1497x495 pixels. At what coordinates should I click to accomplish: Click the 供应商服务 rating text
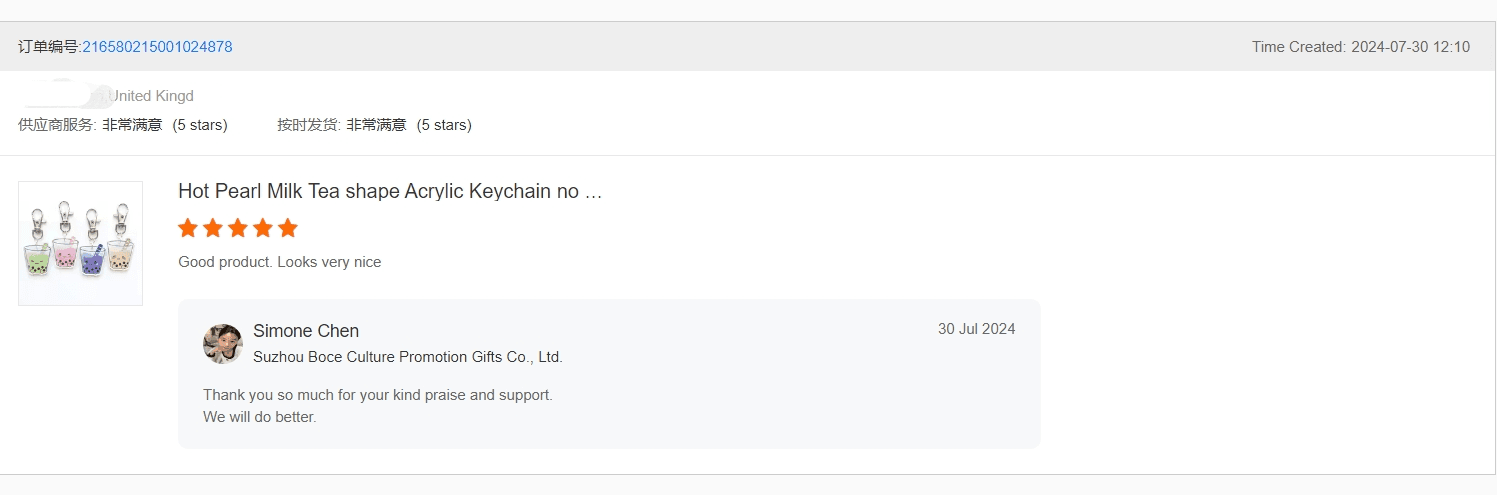click(123, 125)
